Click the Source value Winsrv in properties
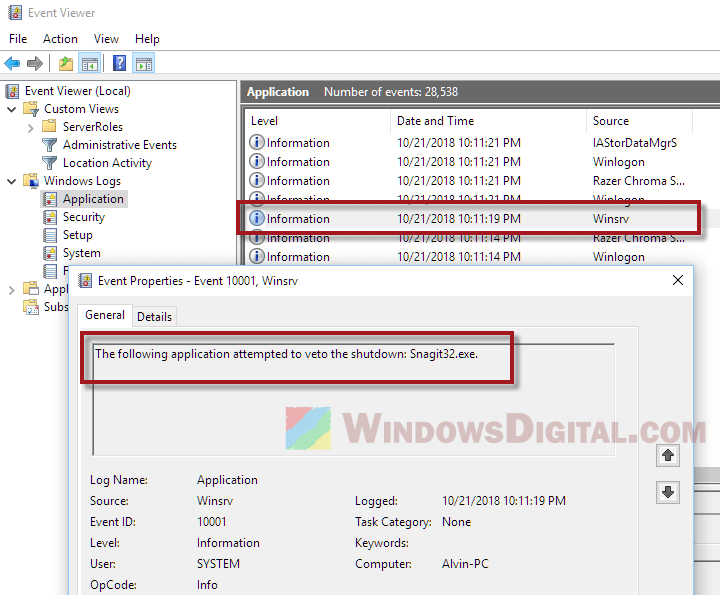720x595 pixels. tap(215, 501)
